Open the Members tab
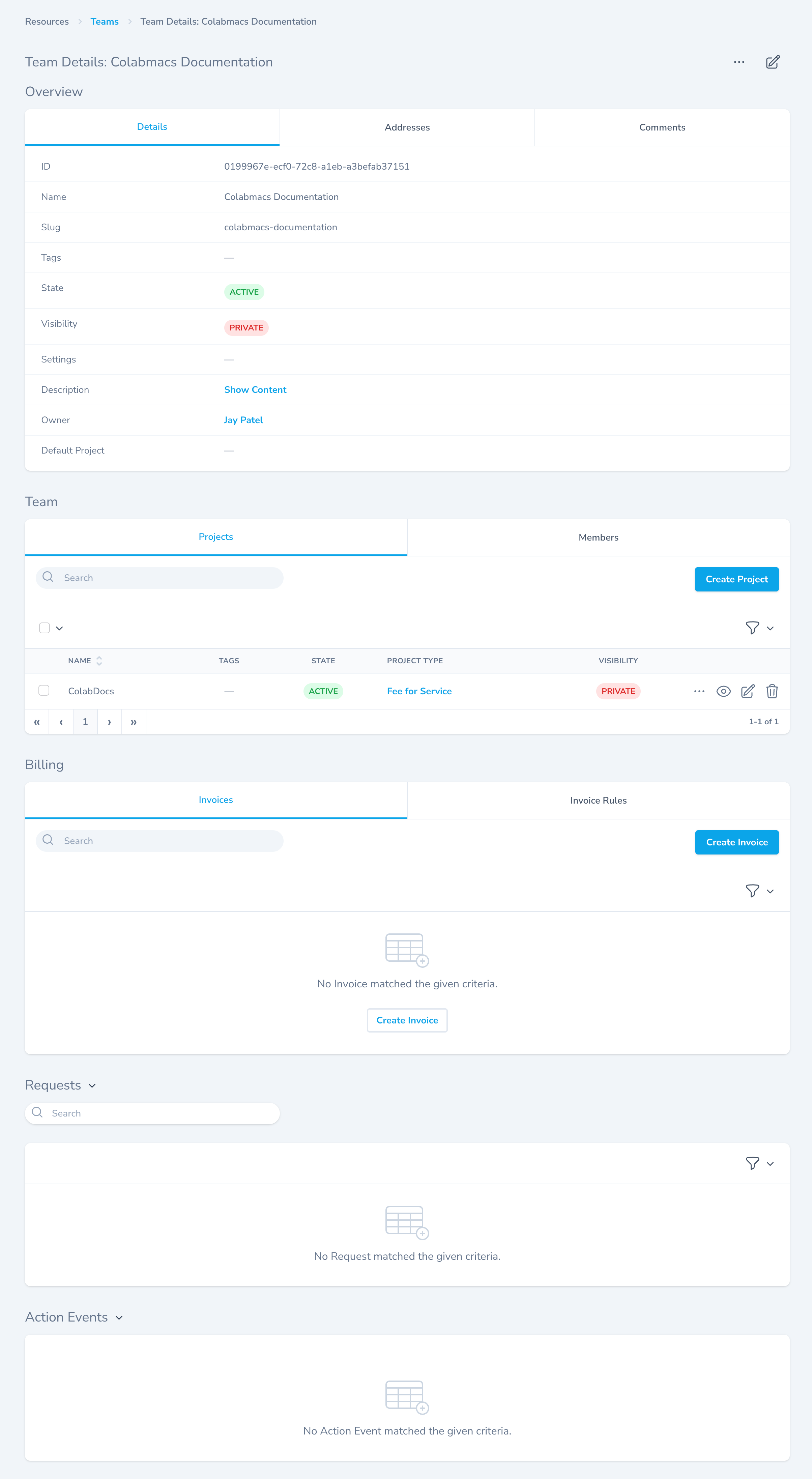The width and height of the screenshot is (812, 1479). pyautogui.click(x=598, y=538)
